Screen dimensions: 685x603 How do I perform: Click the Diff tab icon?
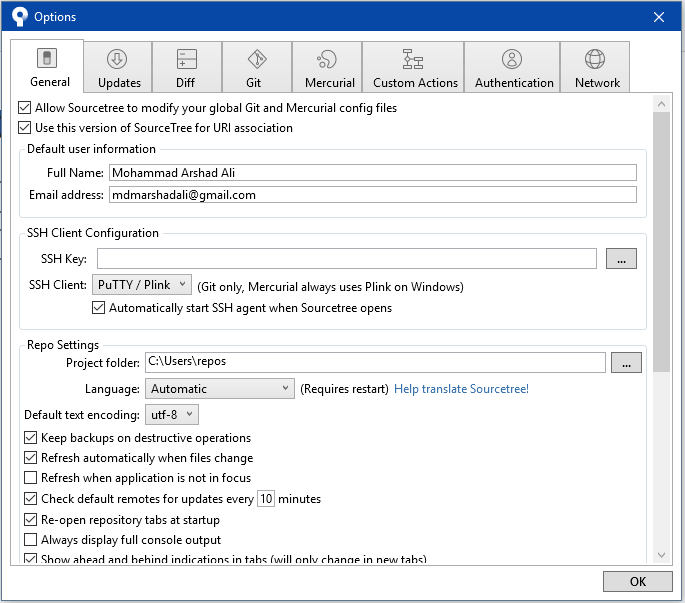[187, 59]
